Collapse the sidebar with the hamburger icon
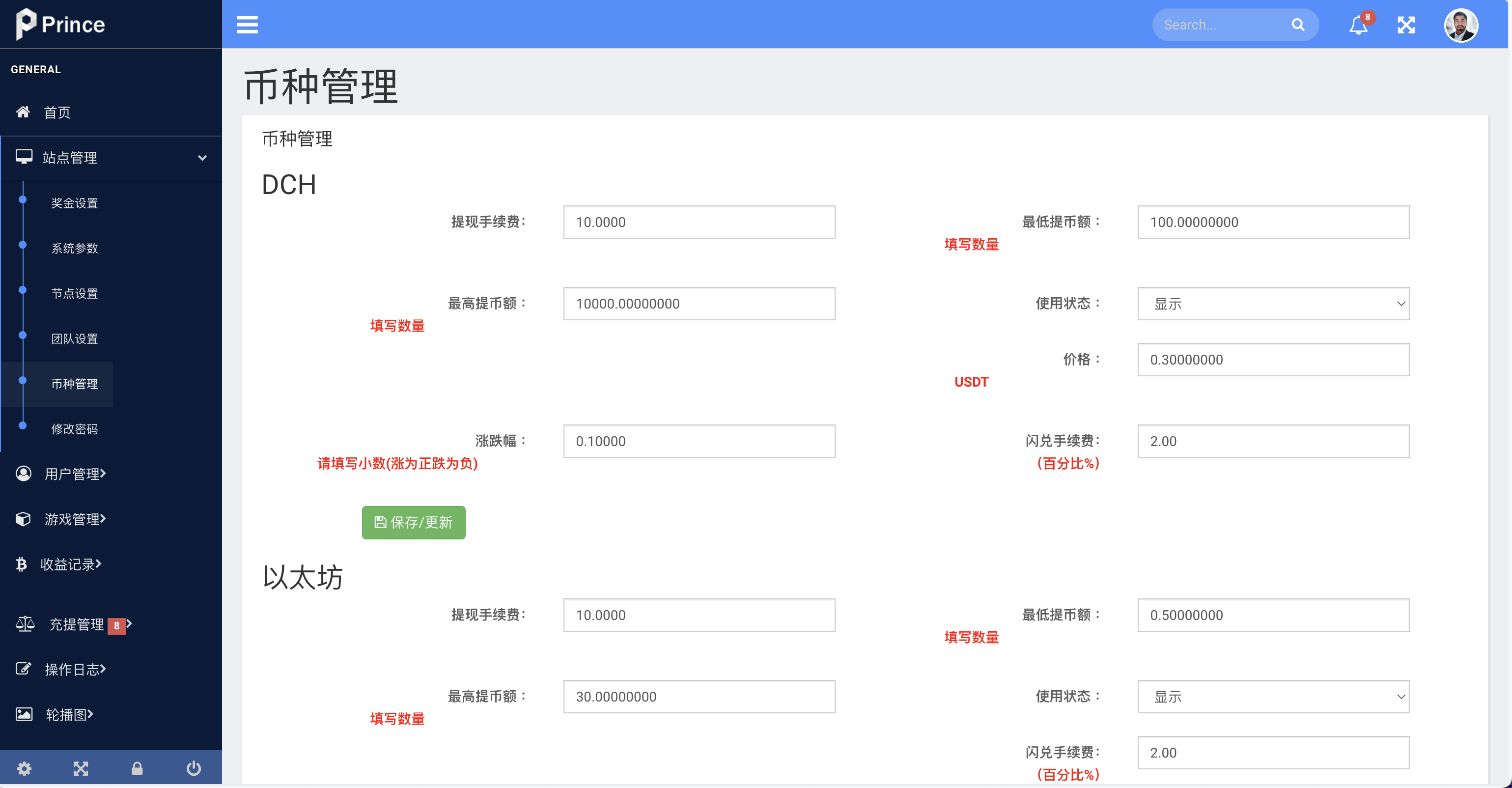Image resolution: width=1512 pixels, height=788 pixels. click(x=247, y=25)
